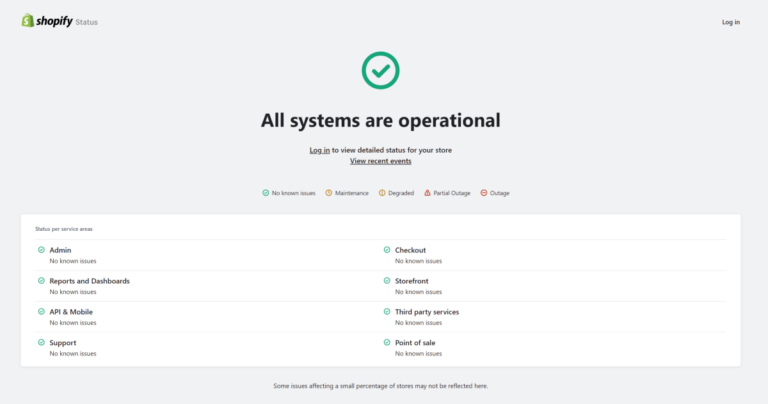Image resolution: width=768 pixels, height=404 pixels.
Task: Click No known issues text under Admin
Action: point(73,261)
